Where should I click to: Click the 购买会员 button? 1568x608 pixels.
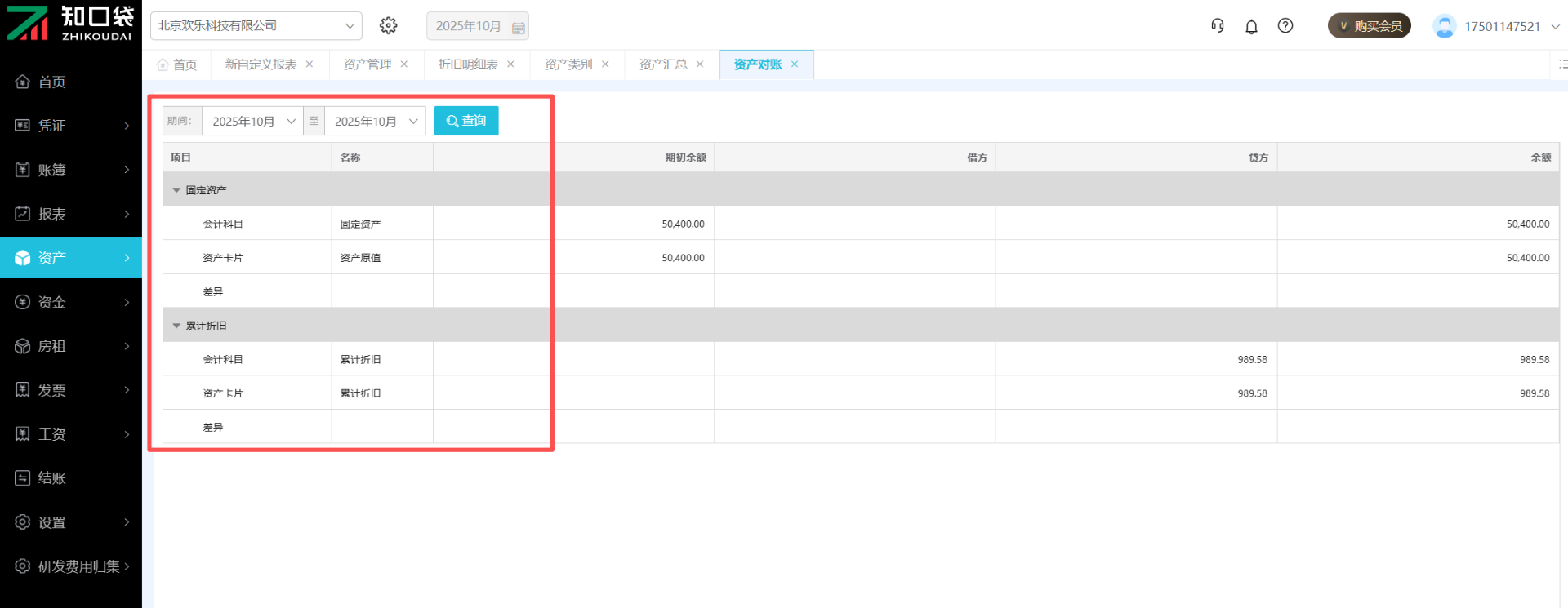[1369, 26]
